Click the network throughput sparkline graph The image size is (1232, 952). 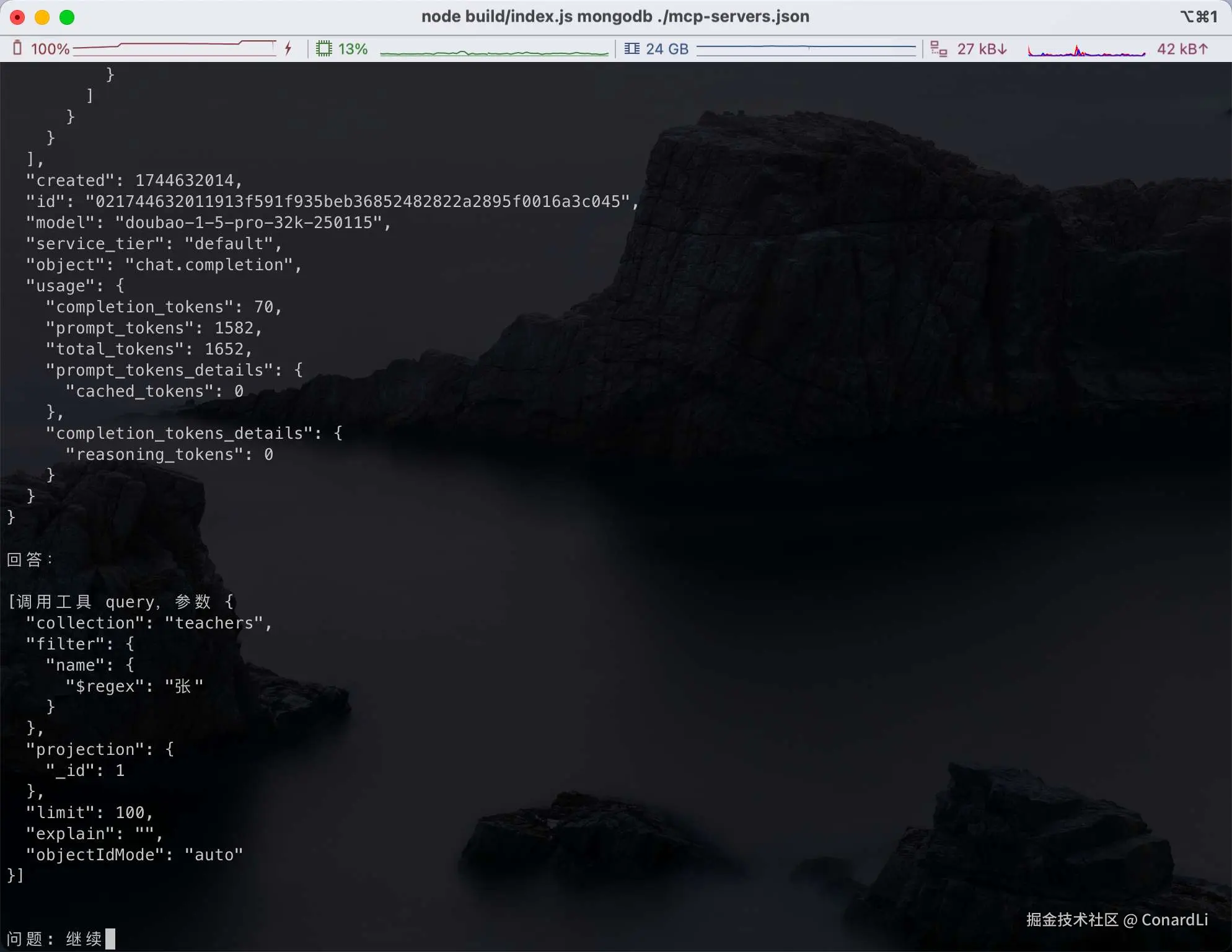point(1086,51)
